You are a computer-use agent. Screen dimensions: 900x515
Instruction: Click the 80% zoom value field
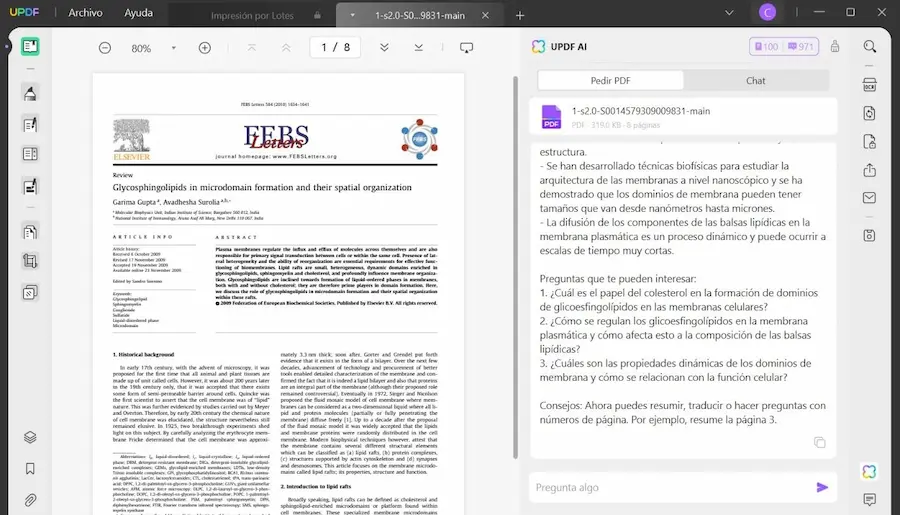tap(141, 48)
